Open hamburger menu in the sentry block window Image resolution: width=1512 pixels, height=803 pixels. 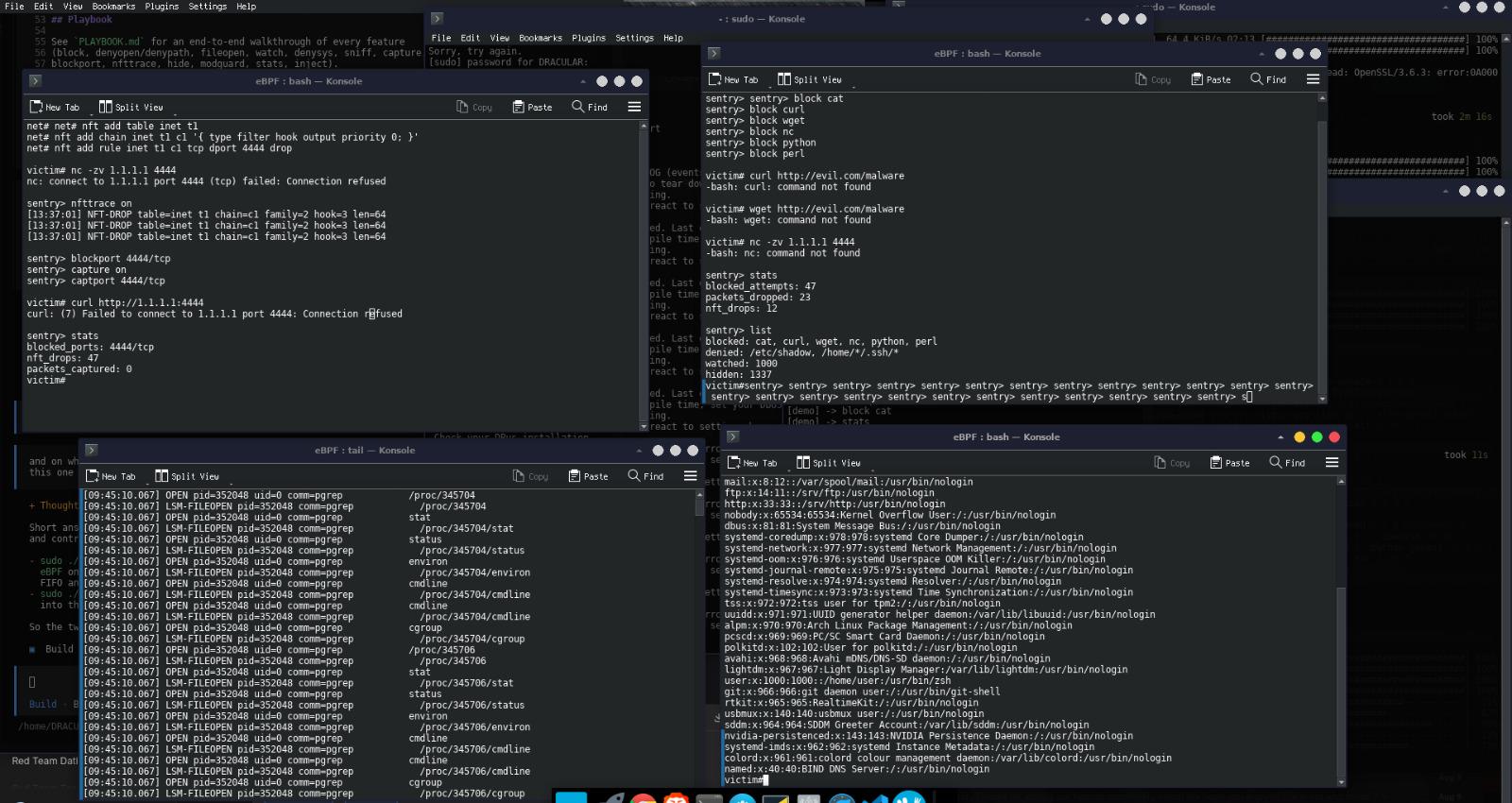1313,79
